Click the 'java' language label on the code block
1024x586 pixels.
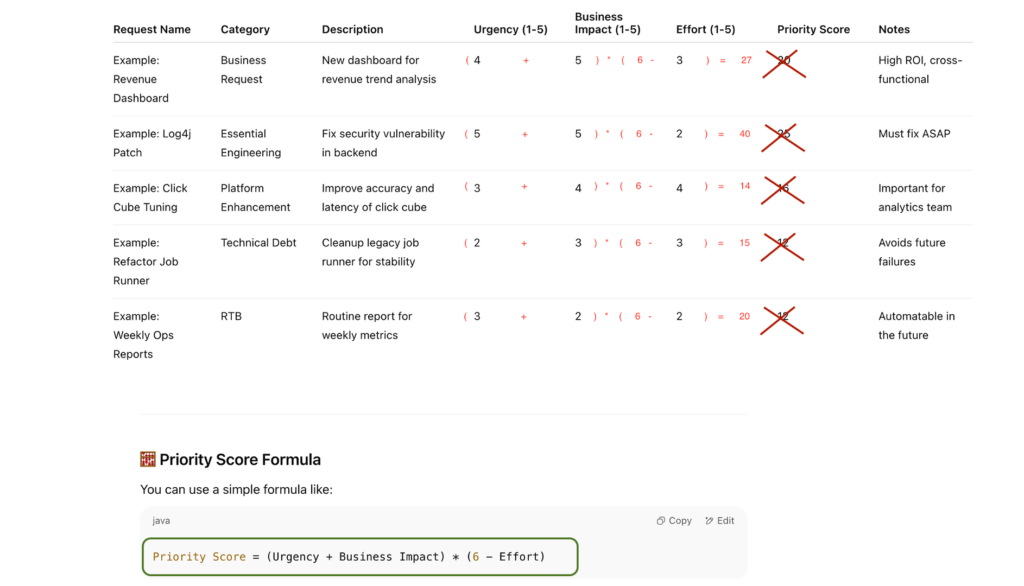coord(161,521)
